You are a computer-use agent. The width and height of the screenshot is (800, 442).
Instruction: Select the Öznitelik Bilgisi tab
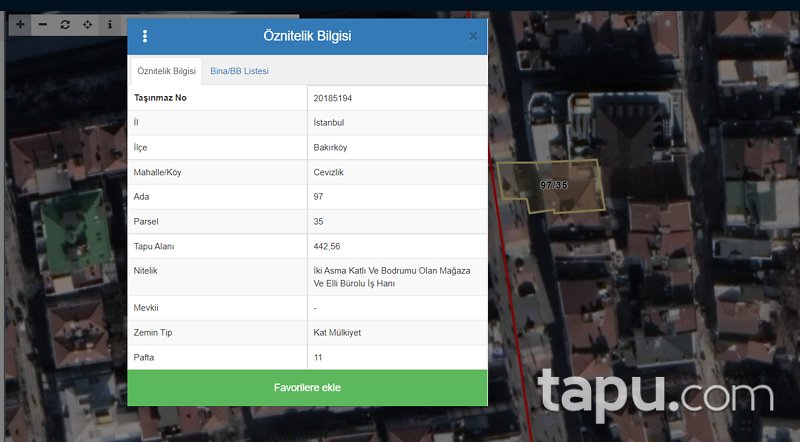tap(166, 71)
